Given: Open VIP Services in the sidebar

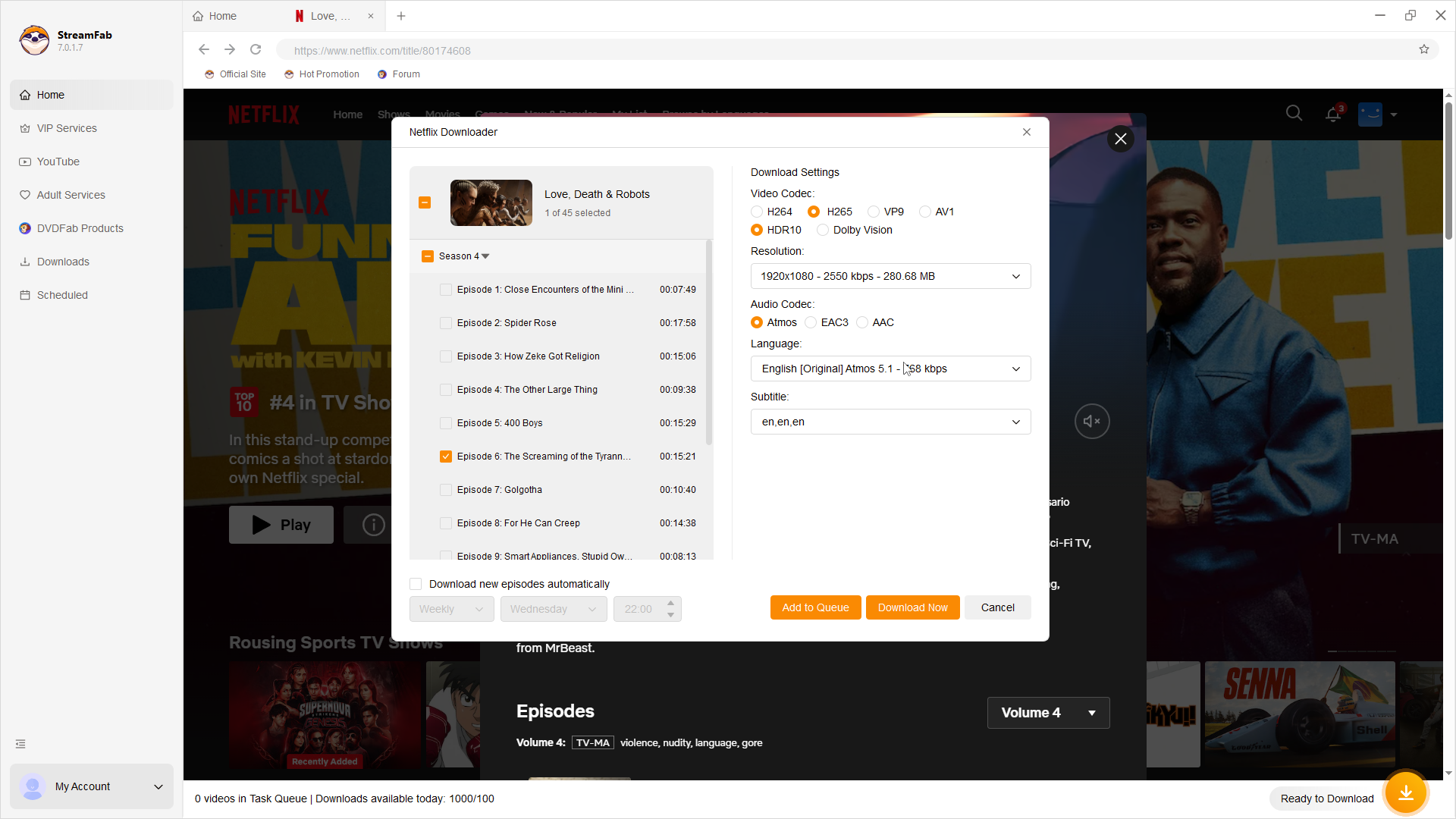Looking at the screenshot, I should pyautogui.click(x=92, y=128).
